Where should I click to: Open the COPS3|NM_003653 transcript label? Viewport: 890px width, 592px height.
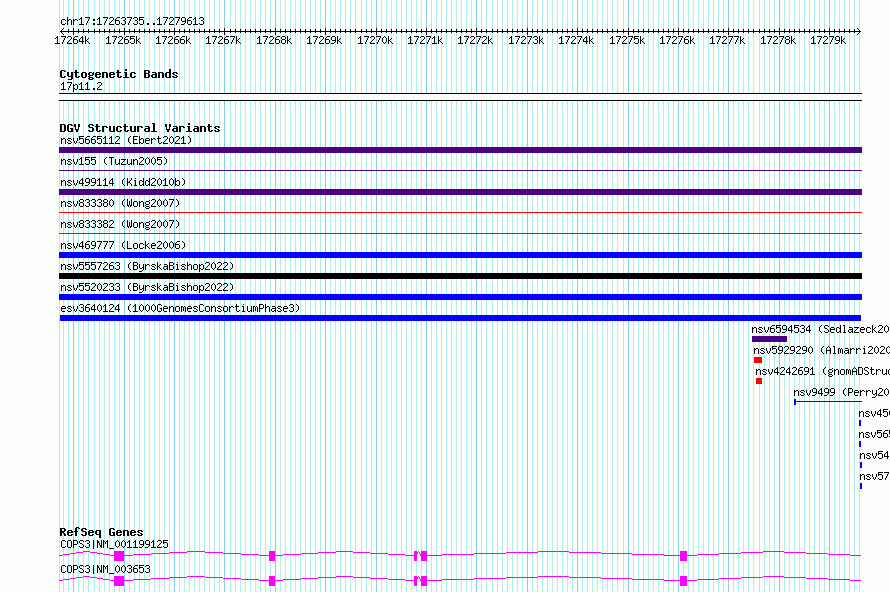pyautogui.click(x=105, y=569)
